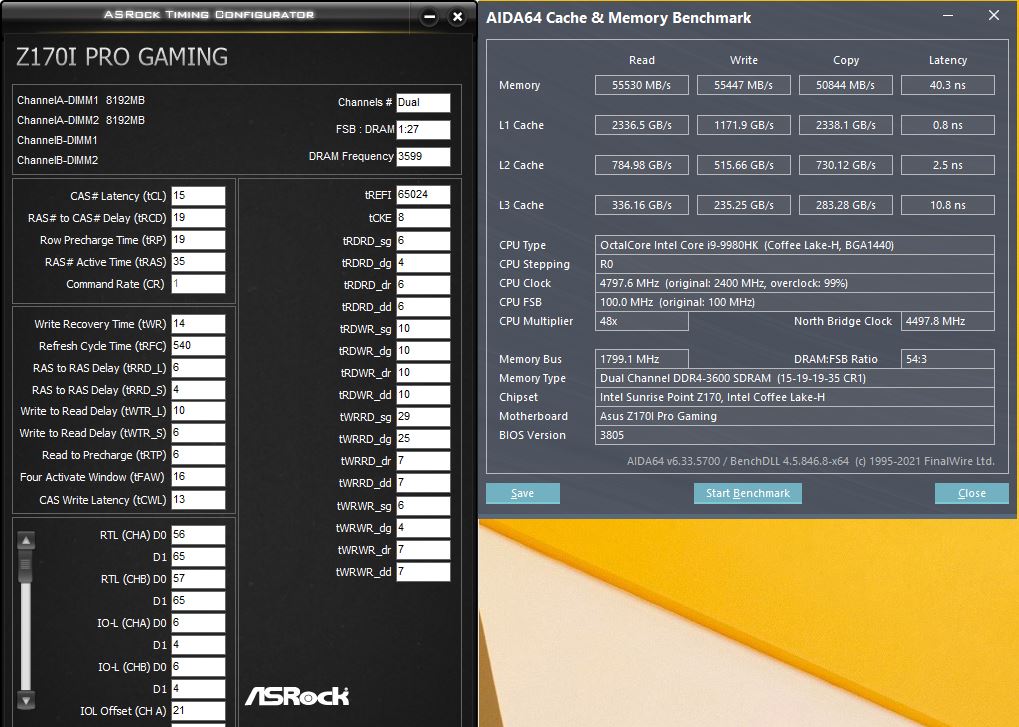Click the Four Activate Window (tFAW) field
Viewport: 1019px width, 727px height.
(x=198, y=477)
